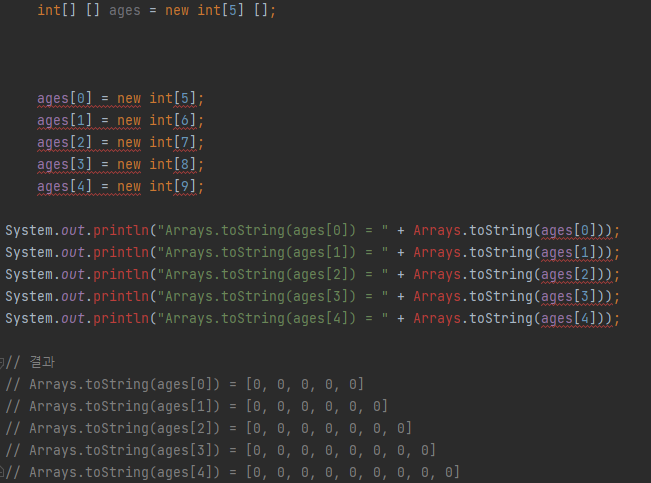The width and height of the screenshot is (651, 483).
Task: Click the '// 결과' comment line
Action: tap(30, 362)
